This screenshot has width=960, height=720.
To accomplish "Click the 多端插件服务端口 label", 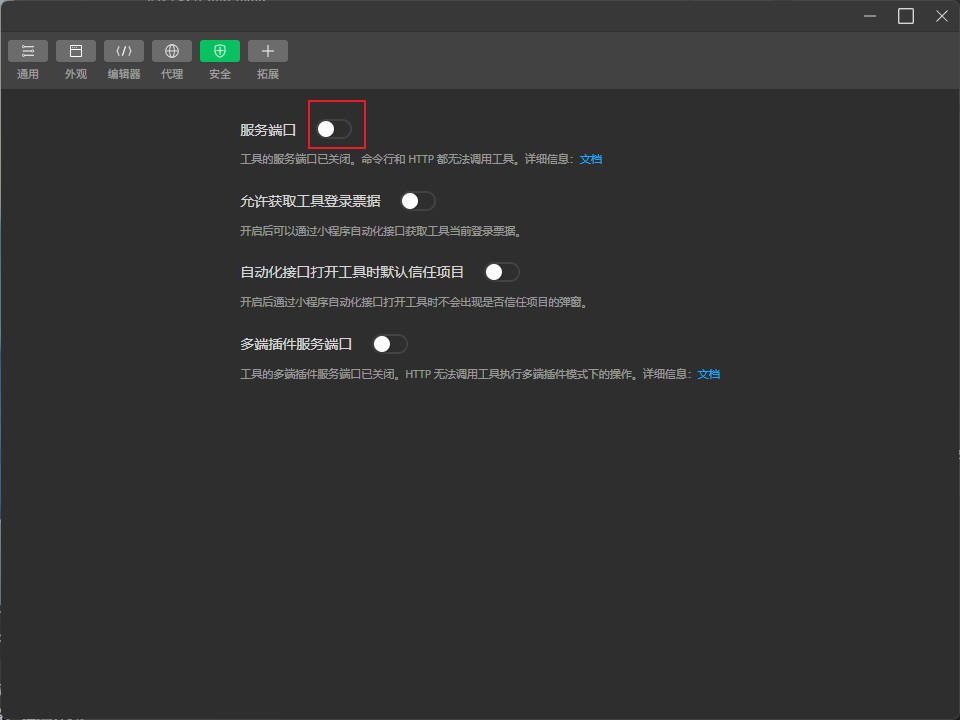I will [x=296, y=344].
